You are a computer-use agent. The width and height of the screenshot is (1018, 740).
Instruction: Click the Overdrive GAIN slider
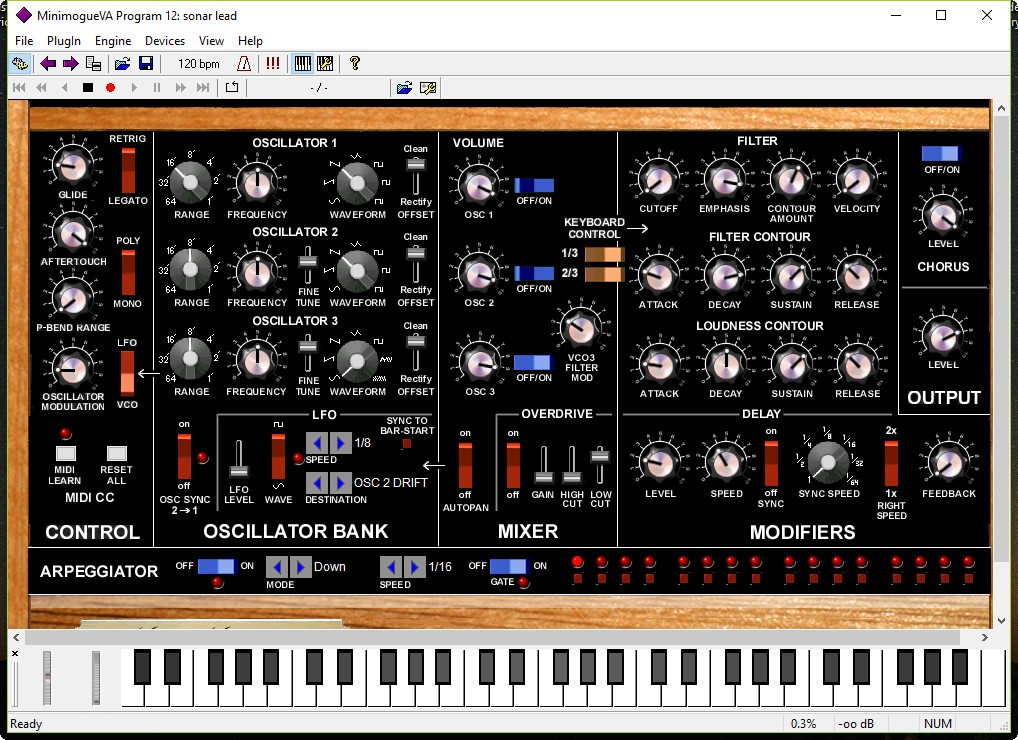point(543,465)
